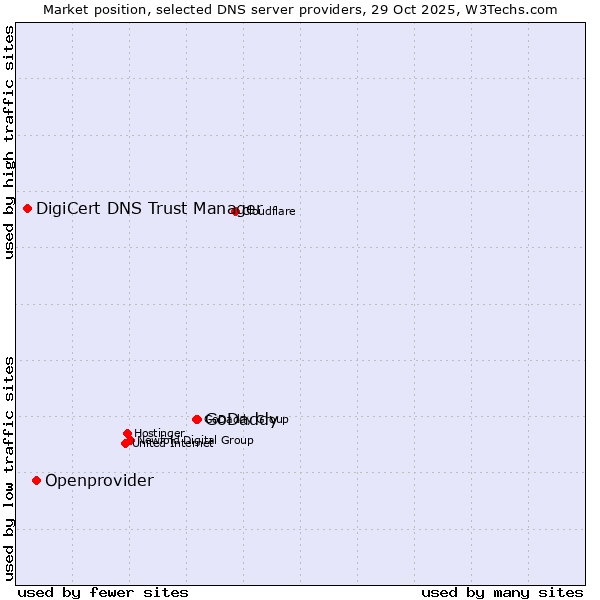This screenshot has width=600, height=600.
Task: Click the 'used by many sites' axis label
Action: click(x=502, y=592)
